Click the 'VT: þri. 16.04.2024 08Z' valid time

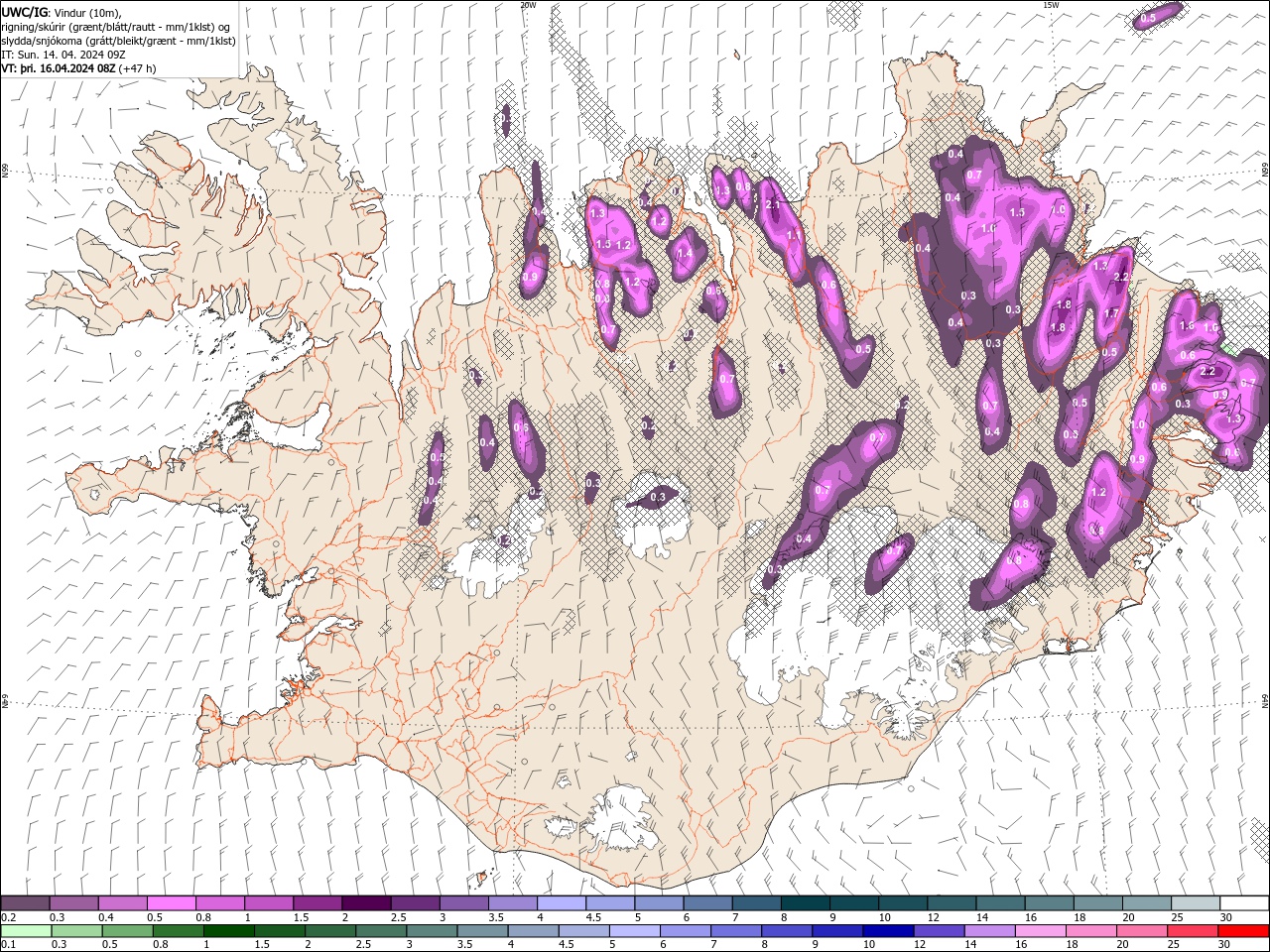click(59, 68)
